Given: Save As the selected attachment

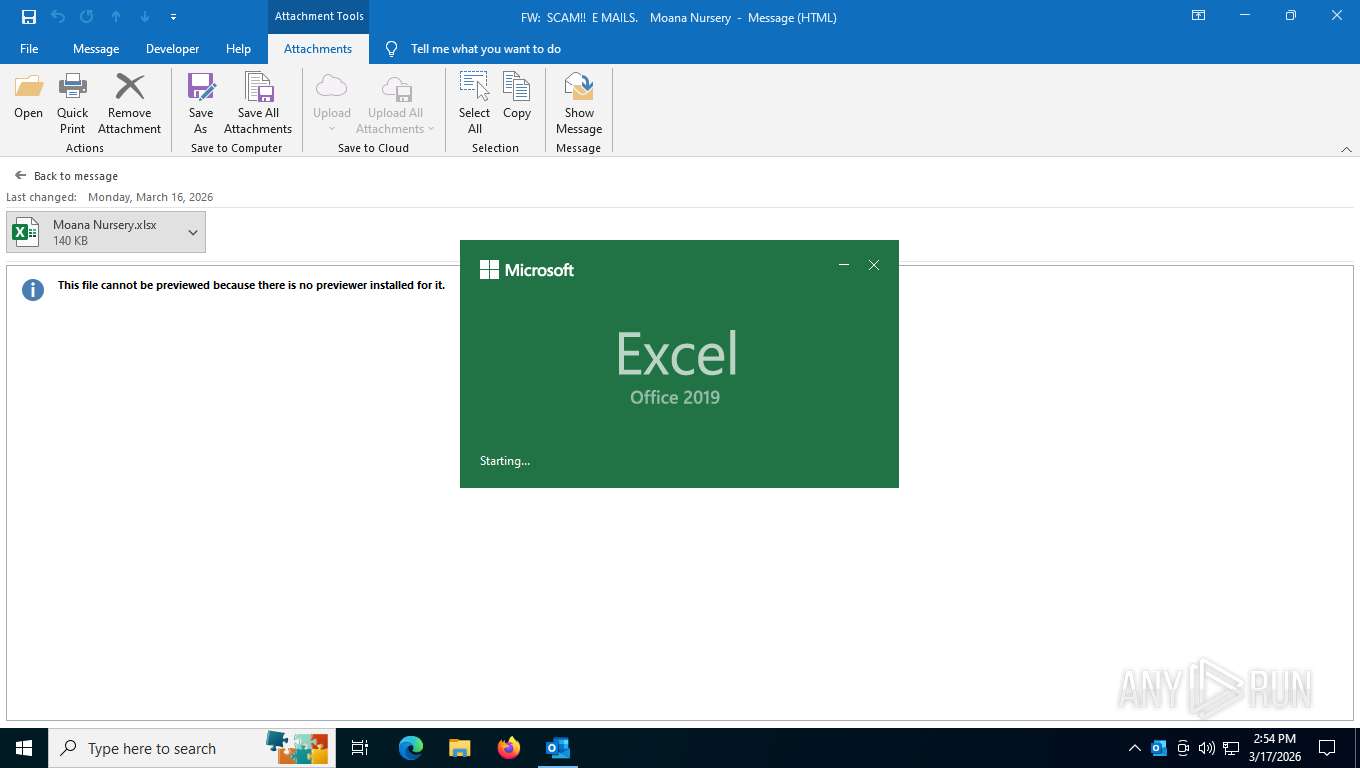Looking at the screenshot, I should [x=201, y=104].
